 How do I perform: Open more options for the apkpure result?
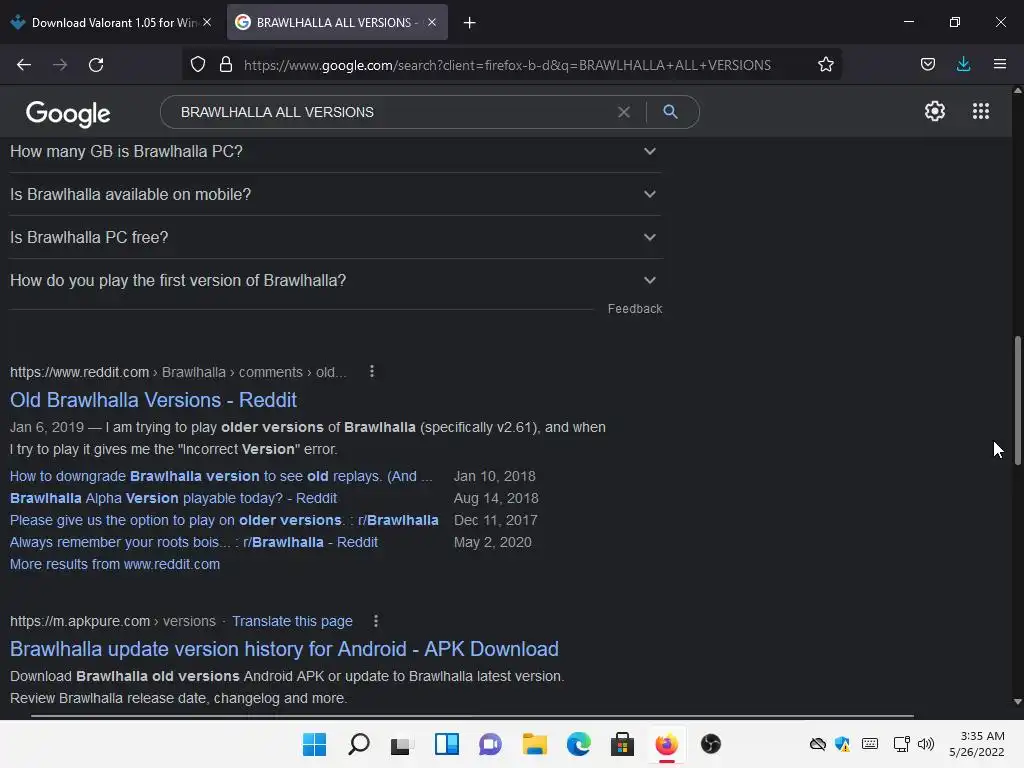pos(376,621)
